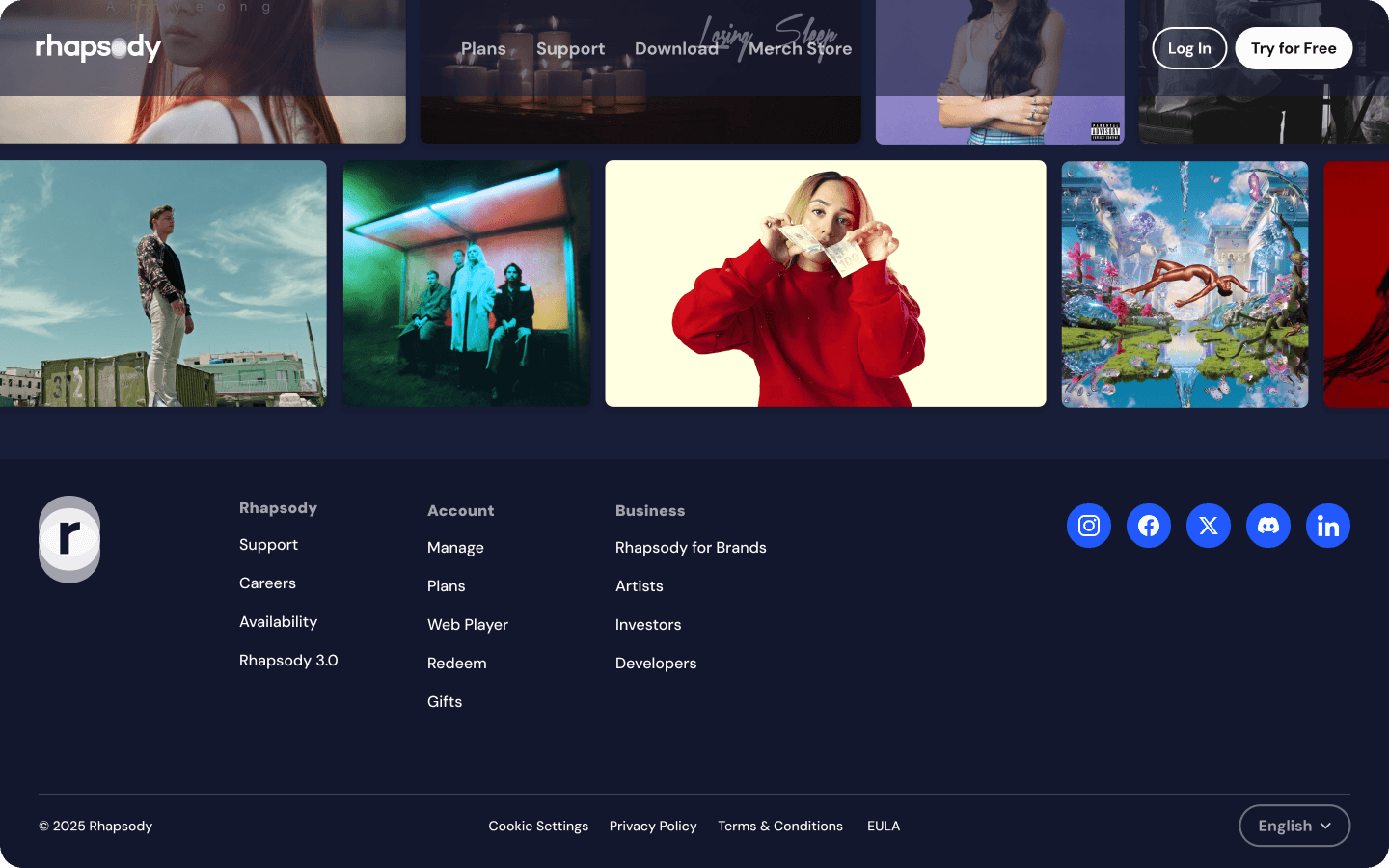Expand the English language selector
The height and width of the screenshot is (868, 1389).
[x=1294, y=826]
